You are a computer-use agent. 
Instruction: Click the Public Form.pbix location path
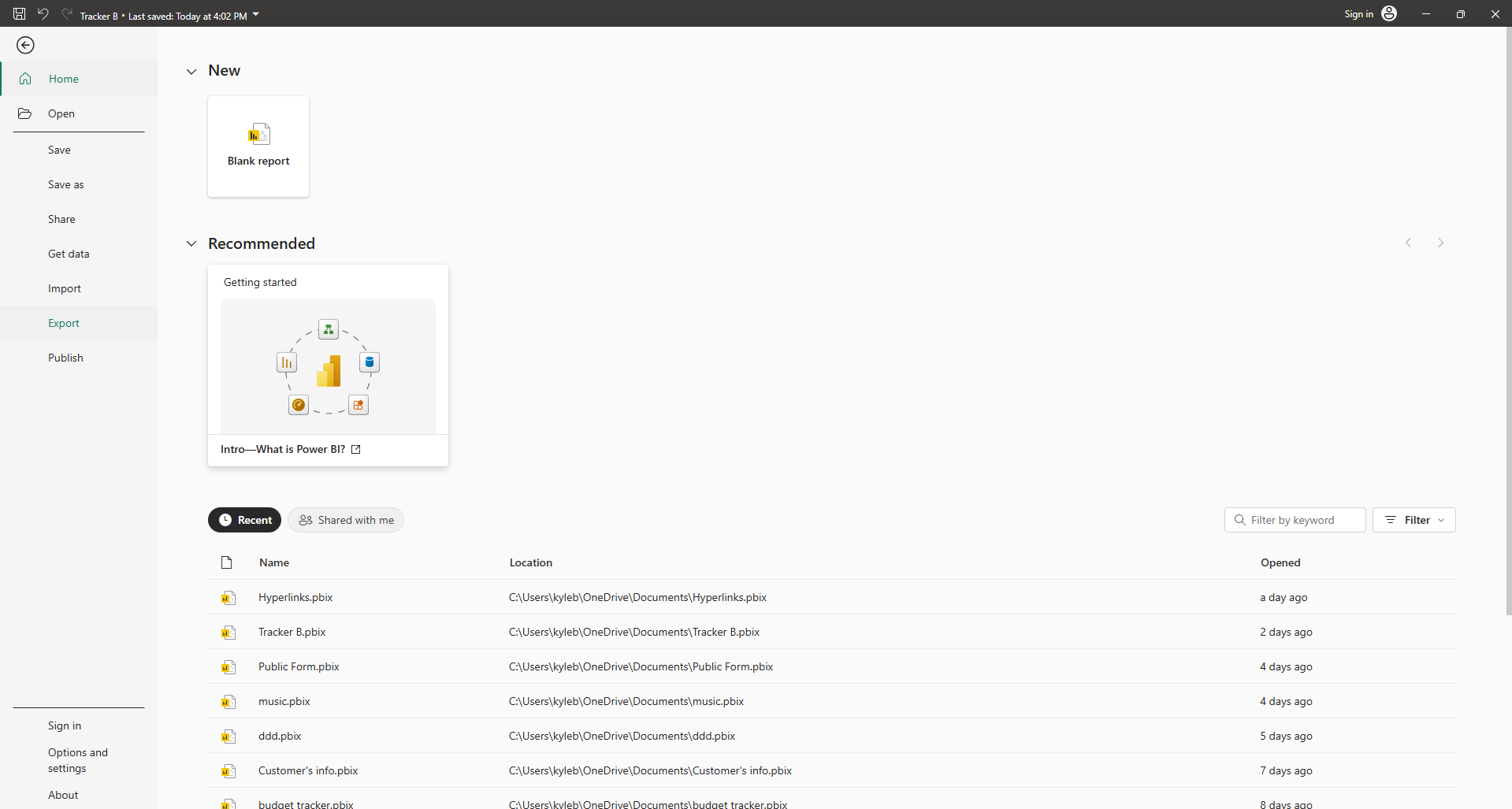[x=641, y=666]
